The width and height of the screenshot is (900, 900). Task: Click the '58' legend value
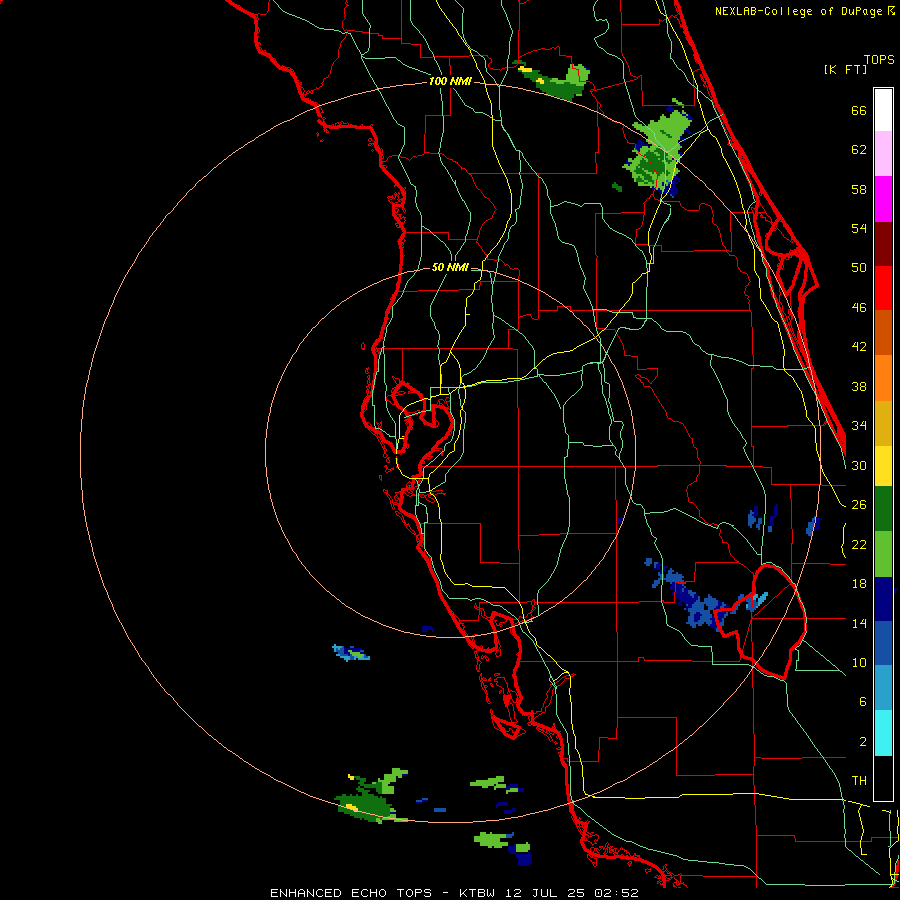coord(859,189)
